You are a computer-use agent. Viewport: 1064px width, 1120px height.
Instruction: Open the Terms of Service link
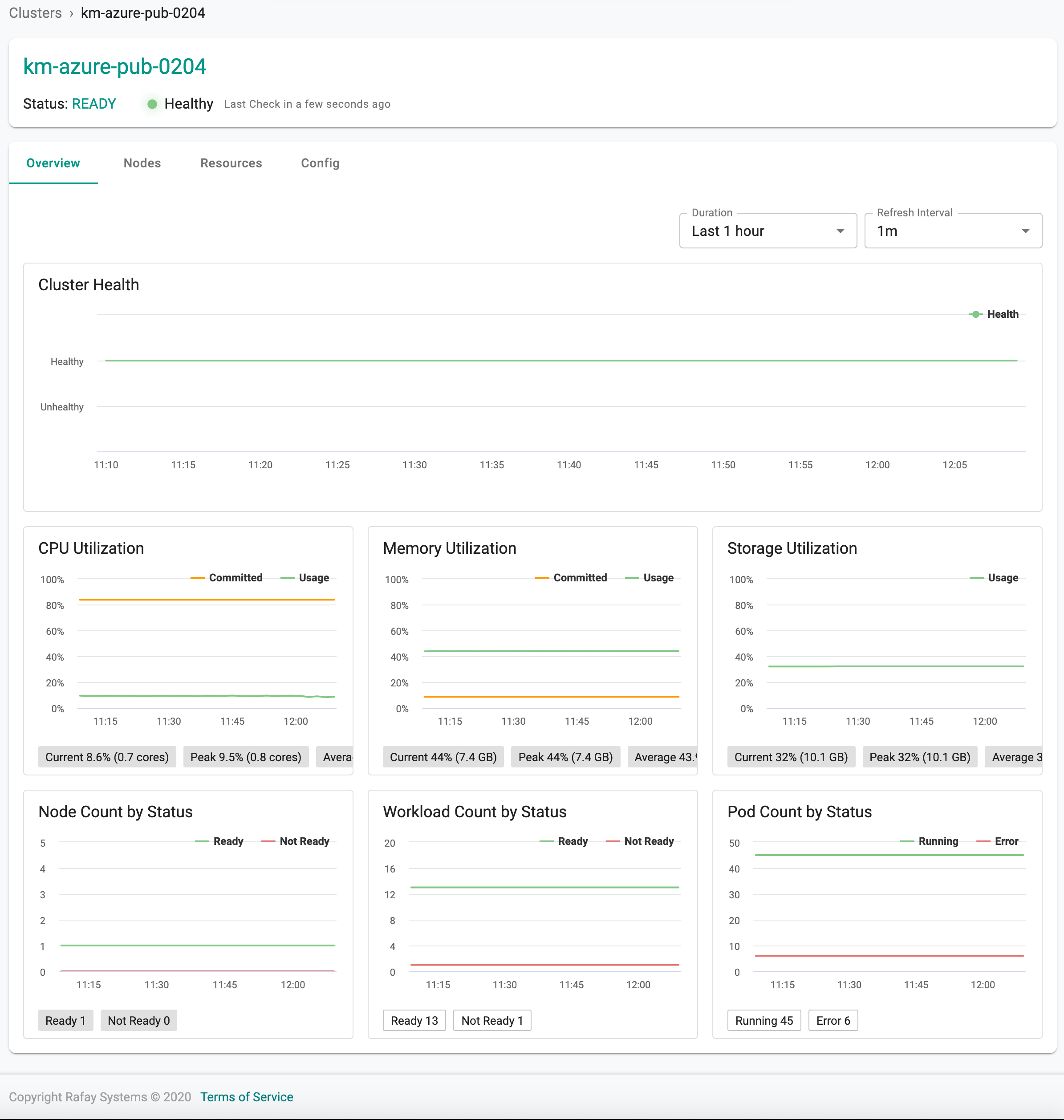pyautogui.click(x=247, y=1097)
